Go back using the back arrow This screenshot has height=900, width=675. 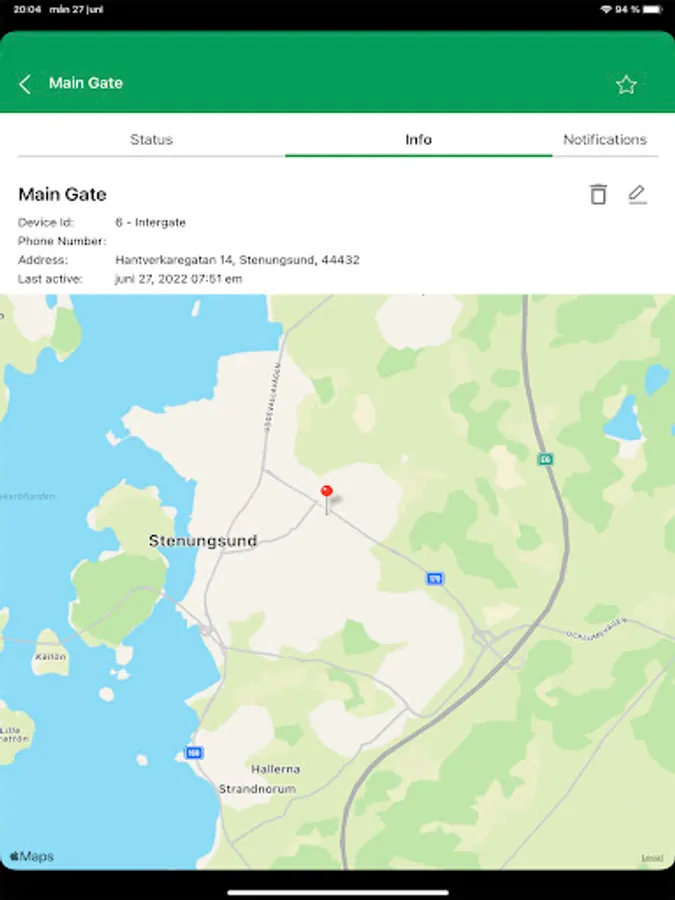click(25, 84)
